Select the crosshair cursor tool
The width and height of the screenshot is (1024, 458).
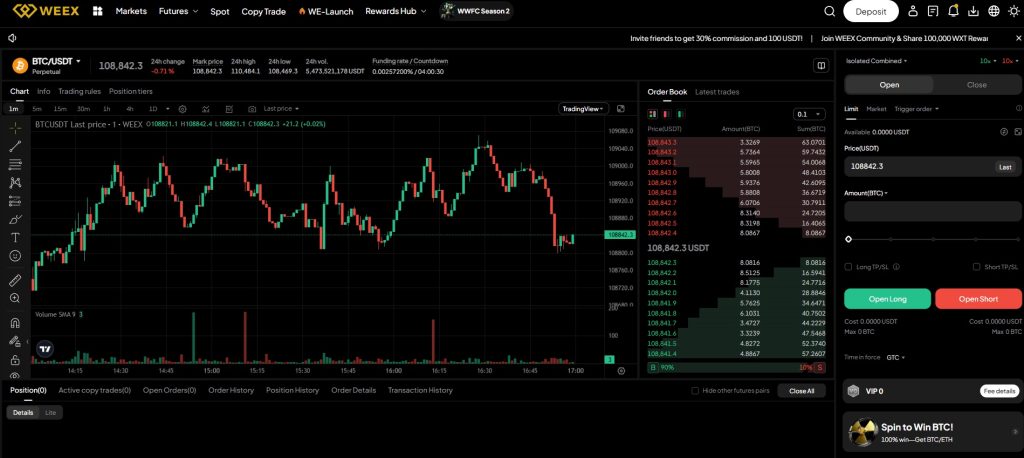pos(15,127)
